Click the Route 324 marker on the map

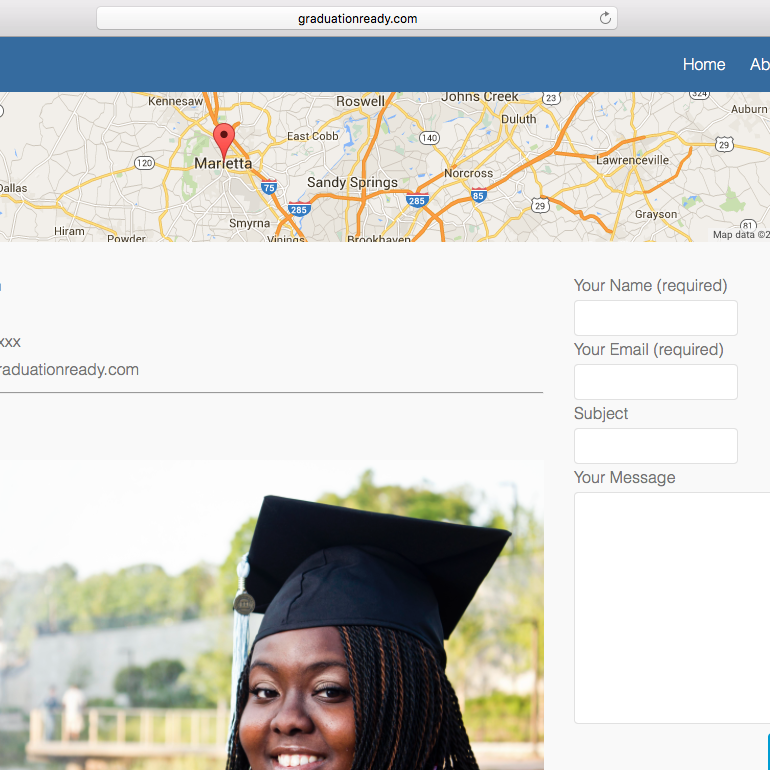click(x=700, y=93)
